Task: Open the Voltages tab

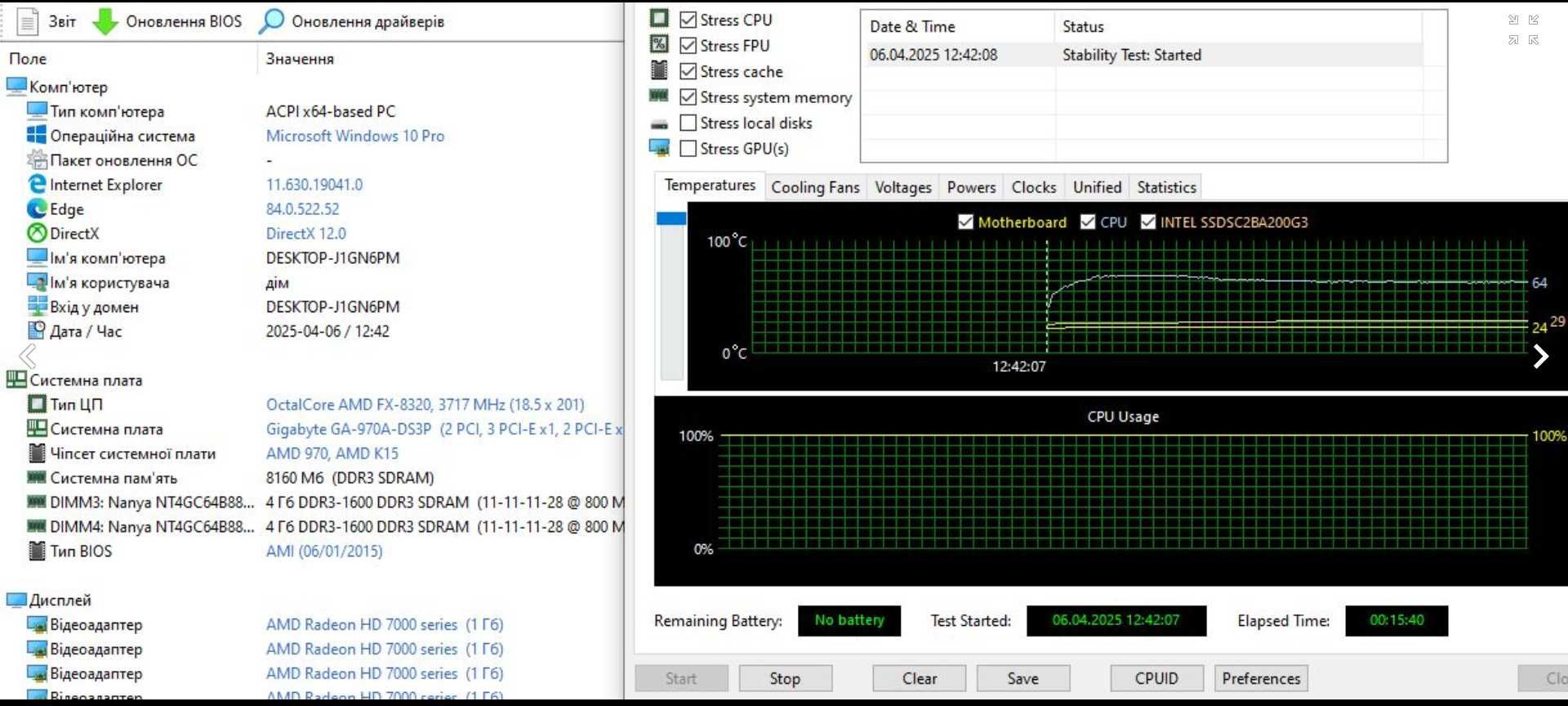Action: (x=903, y=187)
